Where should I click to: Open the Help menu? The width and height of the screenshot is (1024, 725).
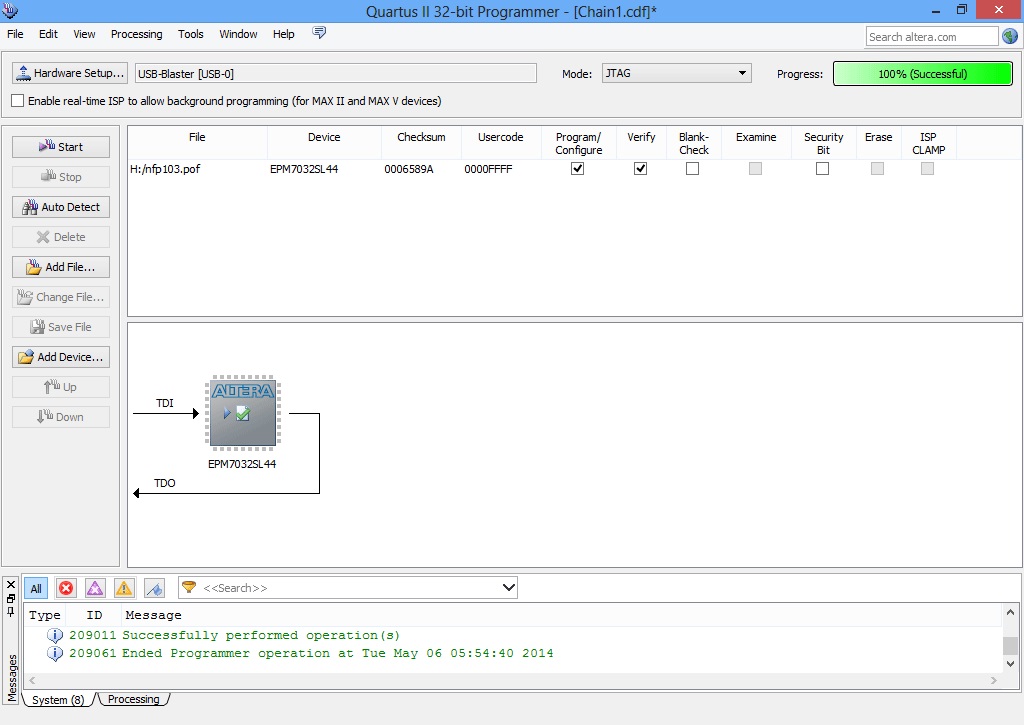click(283, 34)
